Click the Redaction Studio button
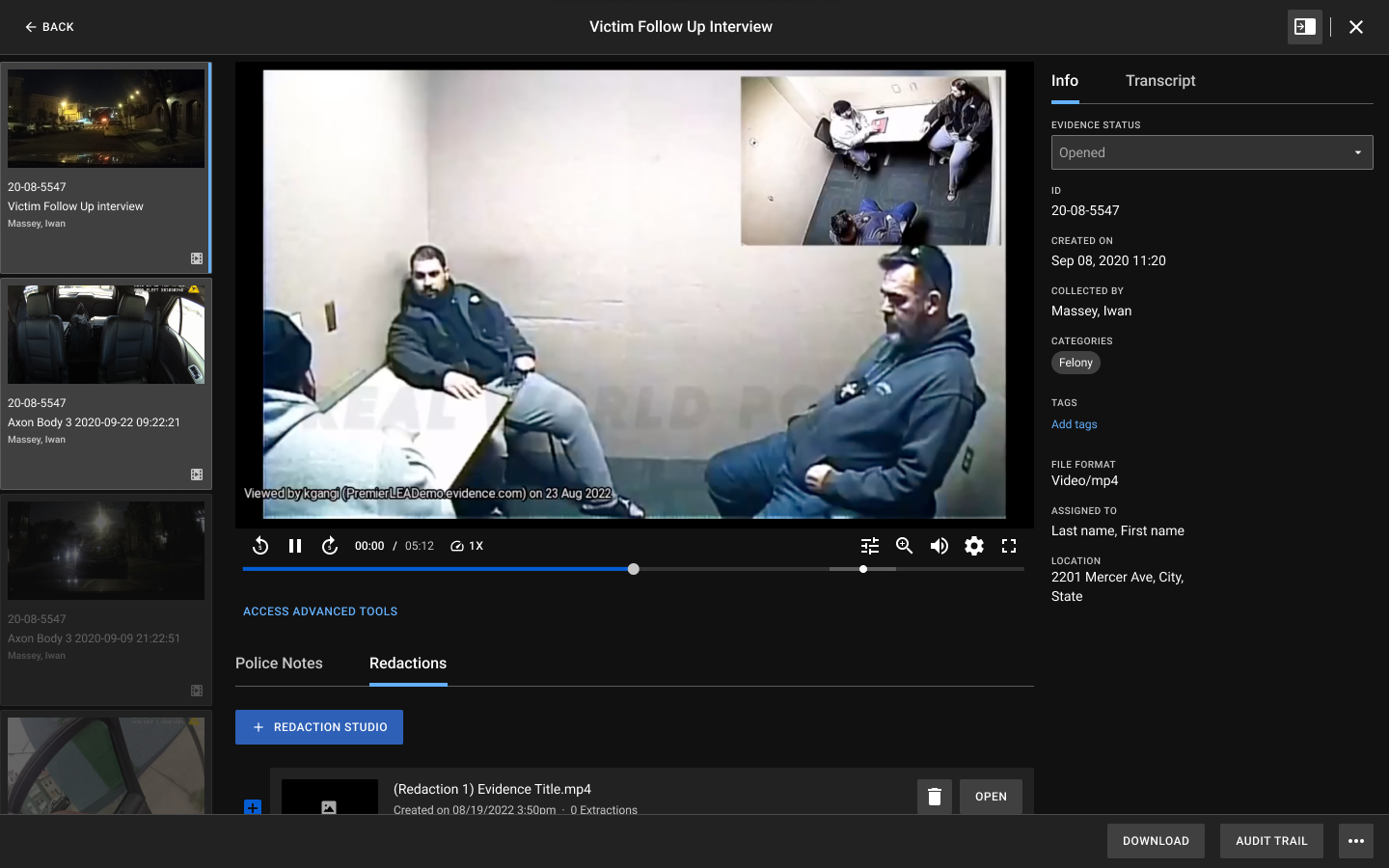 319,727
